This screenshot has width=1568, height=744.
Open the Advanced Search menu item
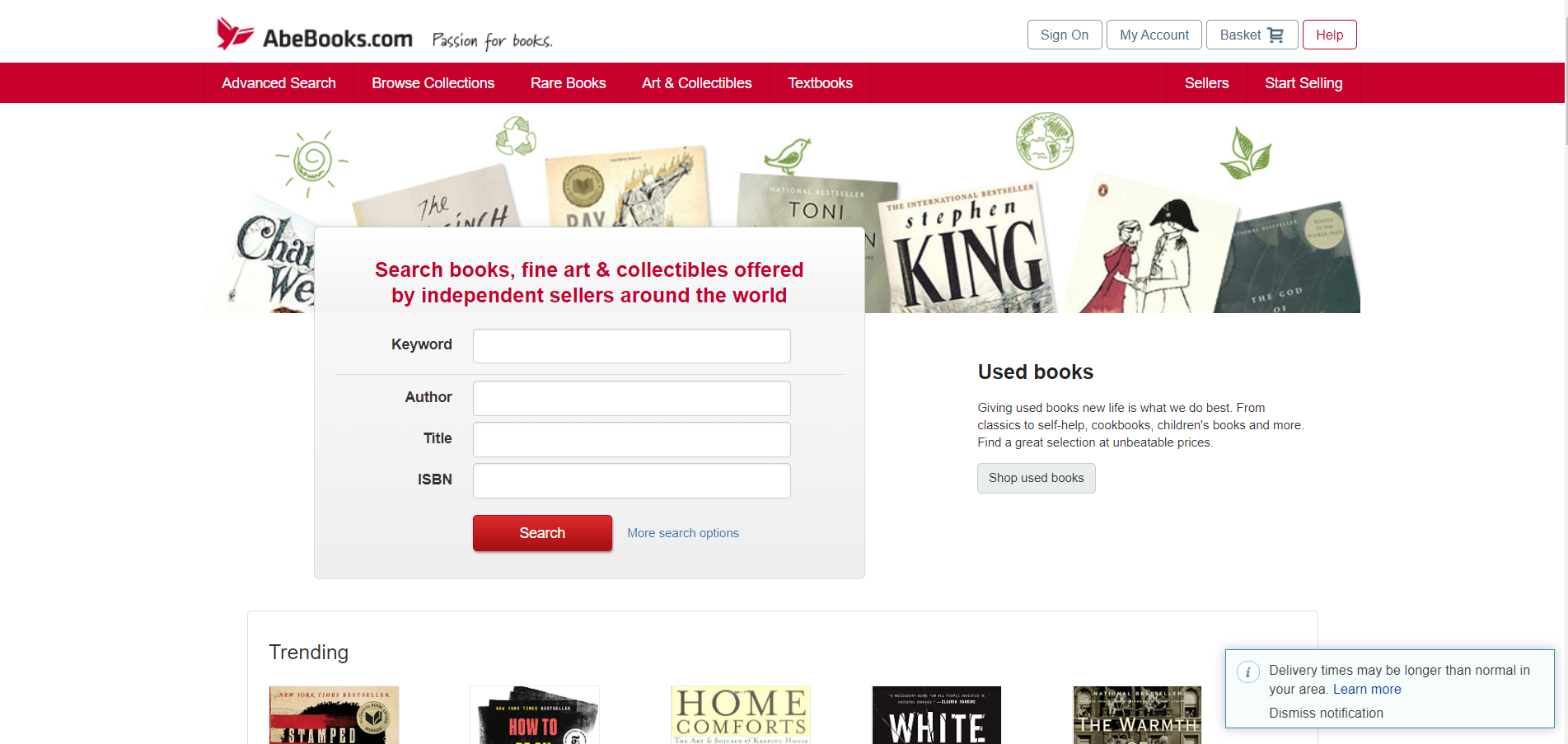click(x=278, y=83)
